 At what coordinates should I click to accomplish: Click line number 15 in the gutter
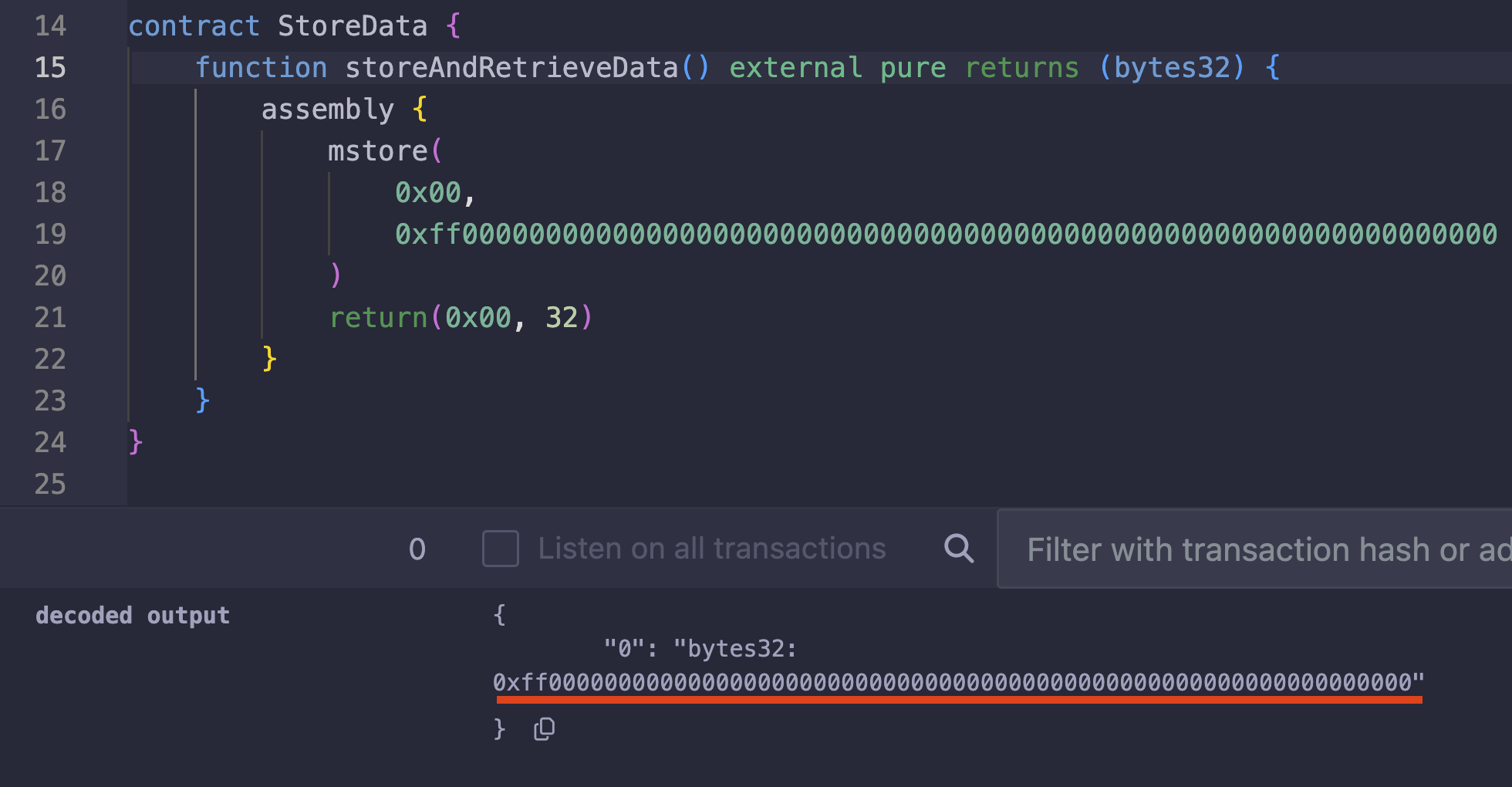tap(49, 67)
